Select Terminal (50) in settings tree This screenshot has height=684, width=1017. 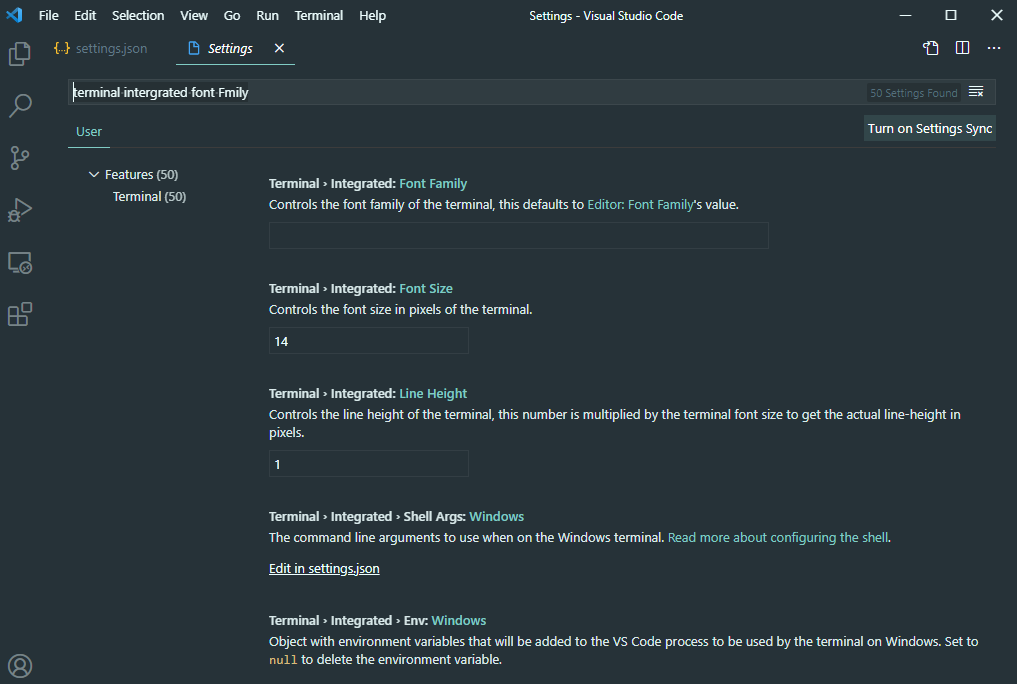[149, 196]
